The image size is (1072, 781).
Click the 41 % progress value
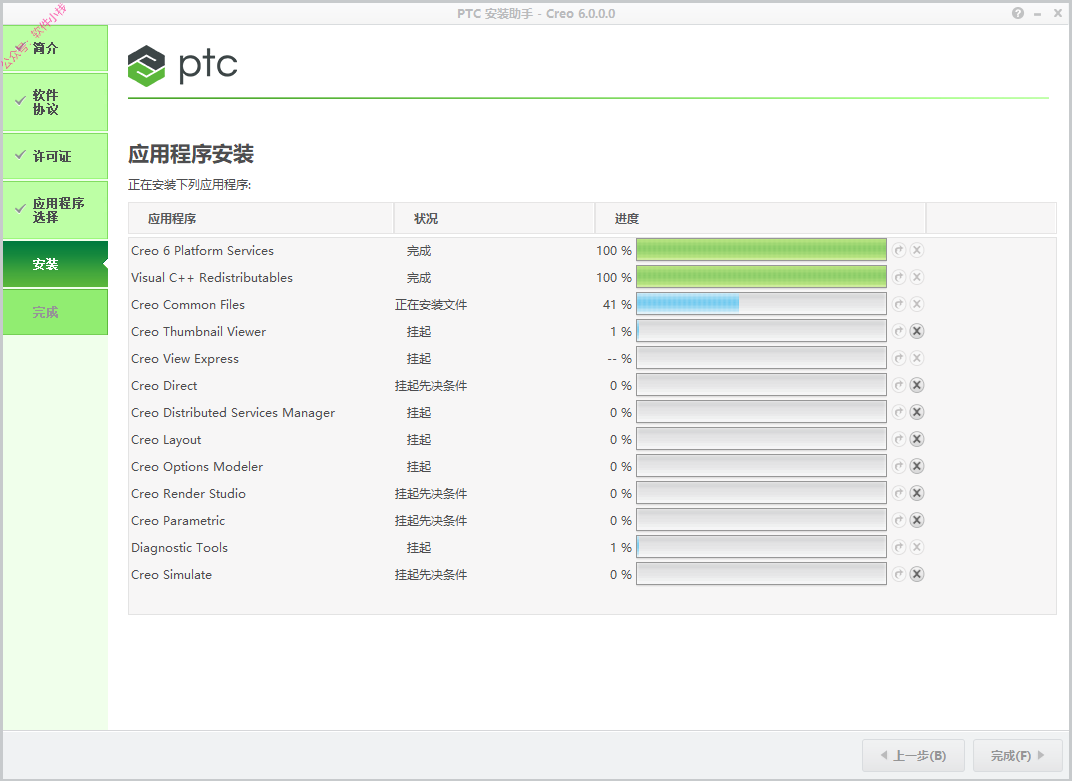coord(617,305)
